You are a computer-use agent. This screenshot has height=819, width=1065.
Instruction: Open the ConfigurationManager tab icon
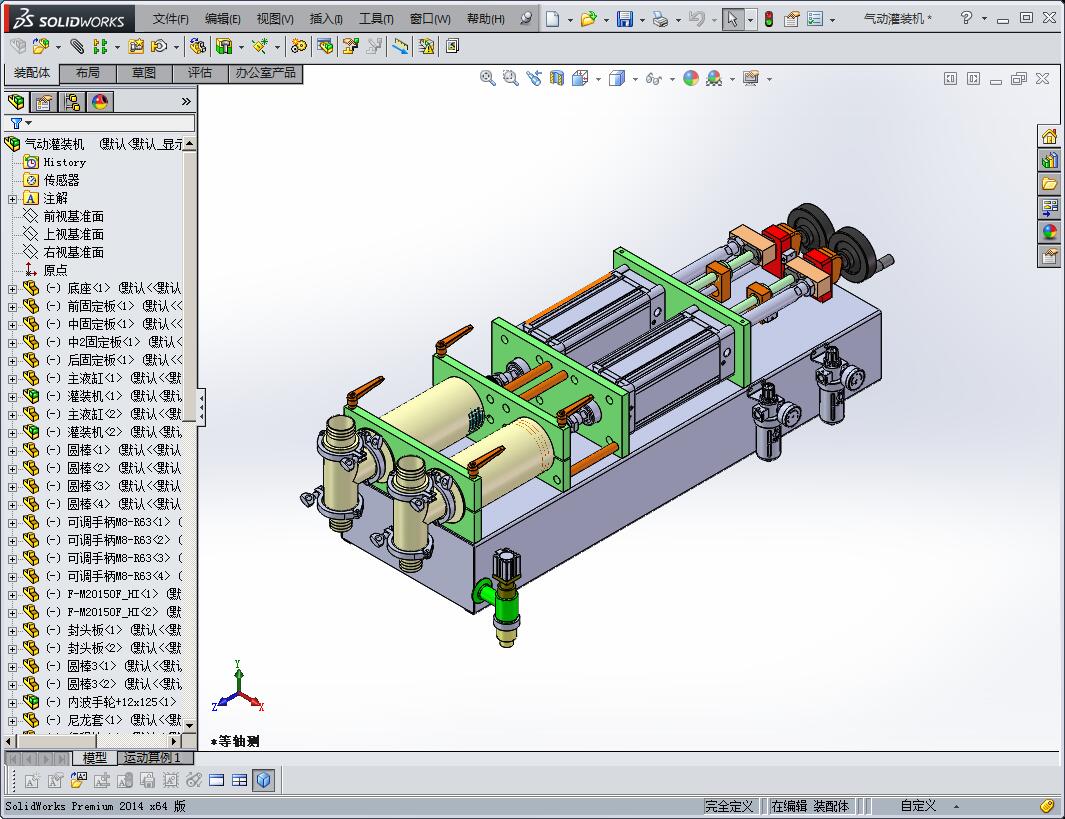click(72, 102)
